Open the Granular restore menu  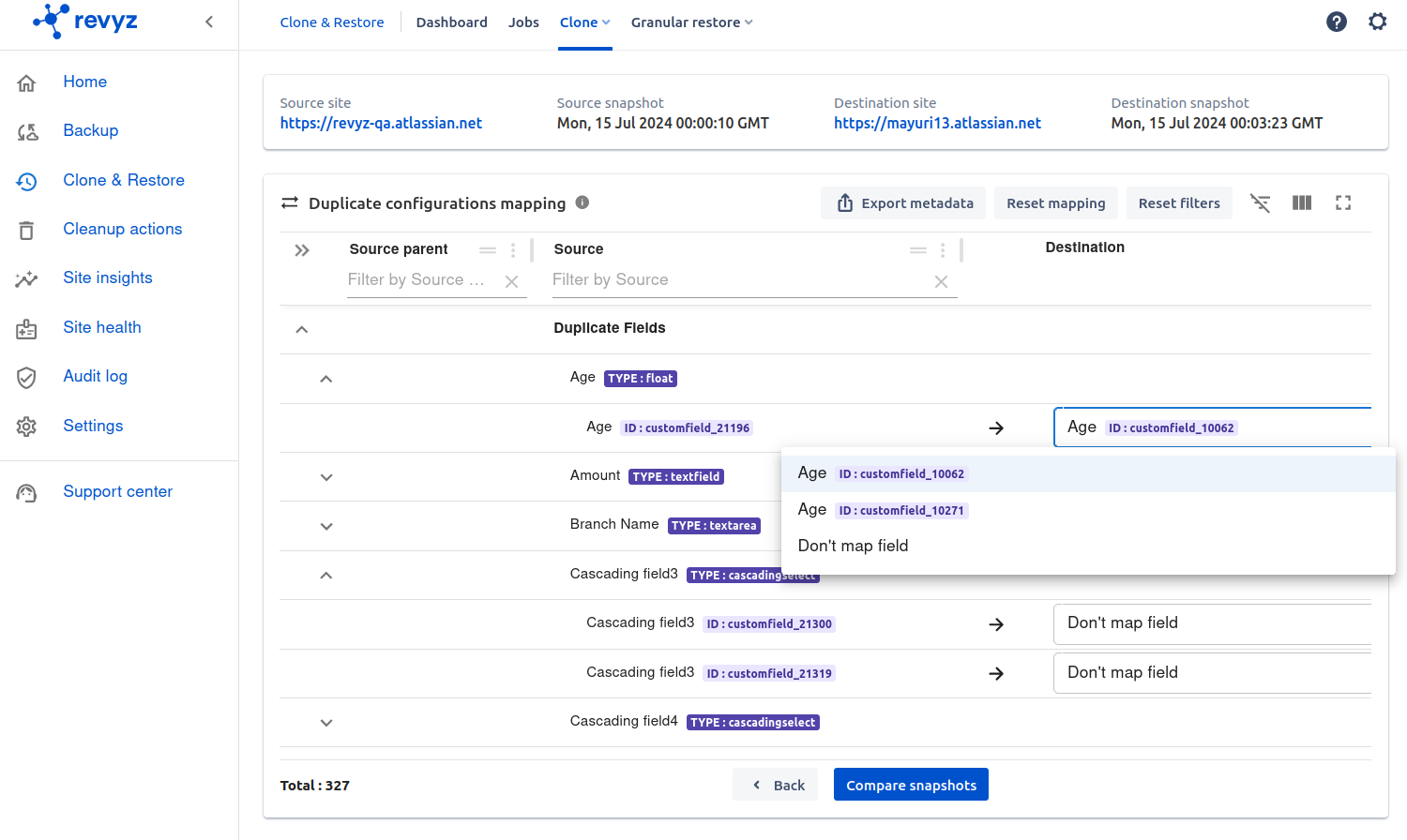pos(691,22)
